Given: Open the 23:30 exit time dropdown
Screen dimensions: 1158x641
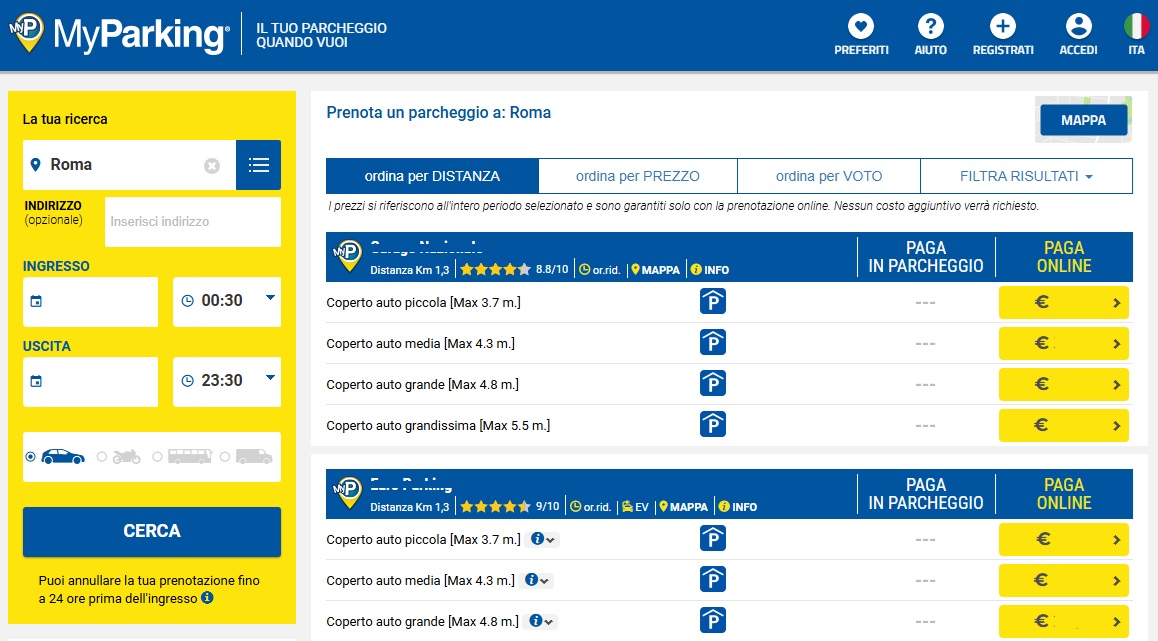Looking at the screenshot, I should 227,381.
